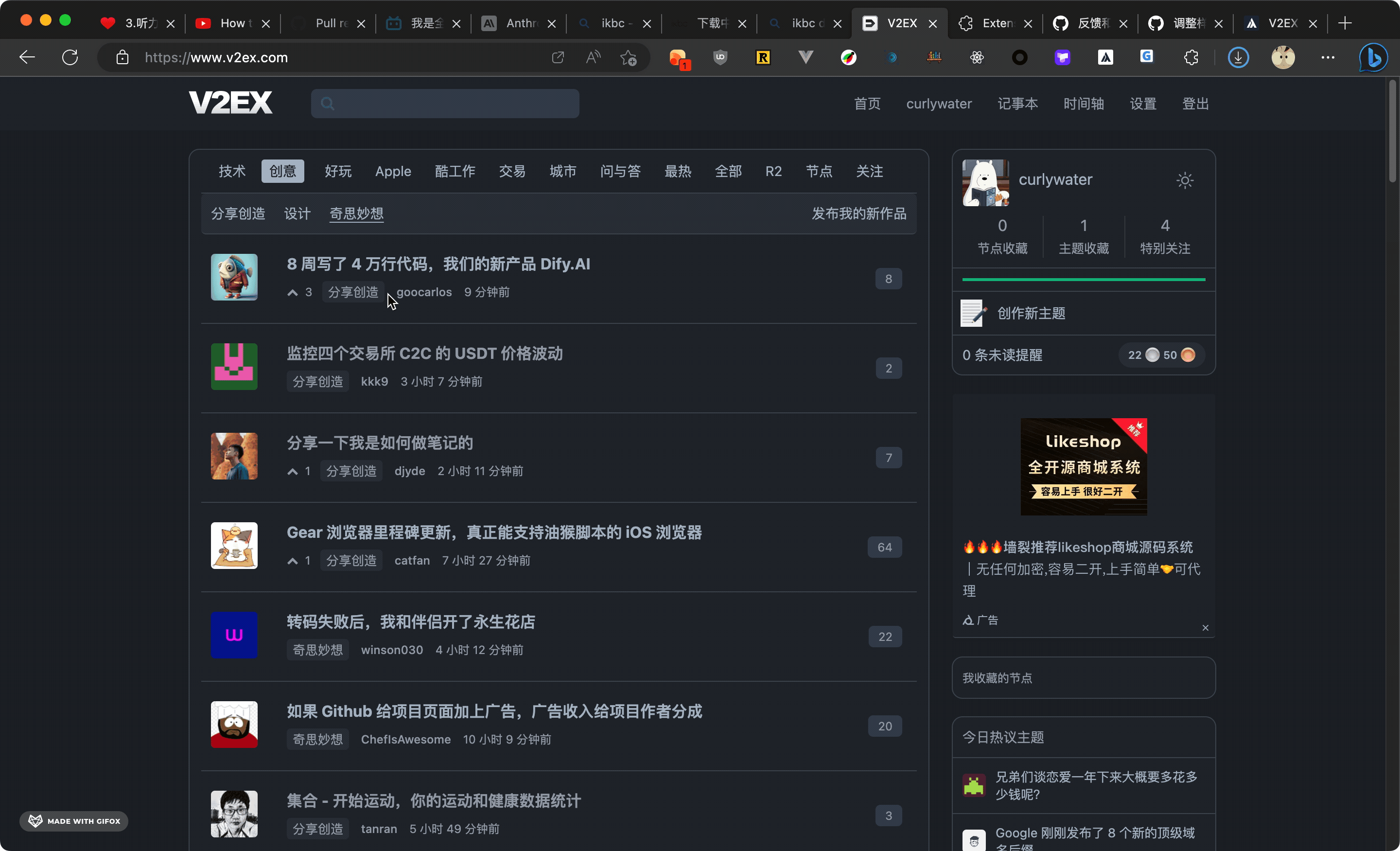Close the likeshop advertisement

tap(1205, 628)
